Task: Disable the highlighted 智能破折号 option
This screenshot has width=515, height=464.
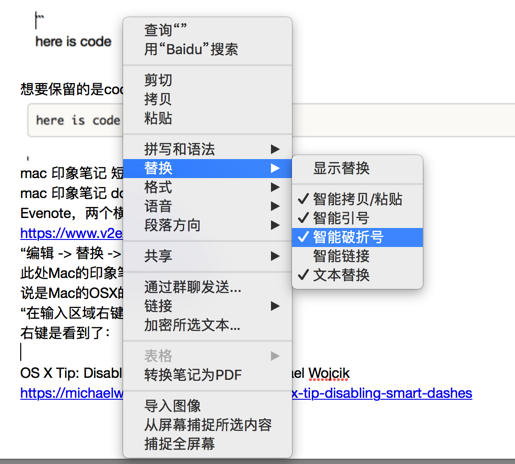Action: tap(357, 237)
